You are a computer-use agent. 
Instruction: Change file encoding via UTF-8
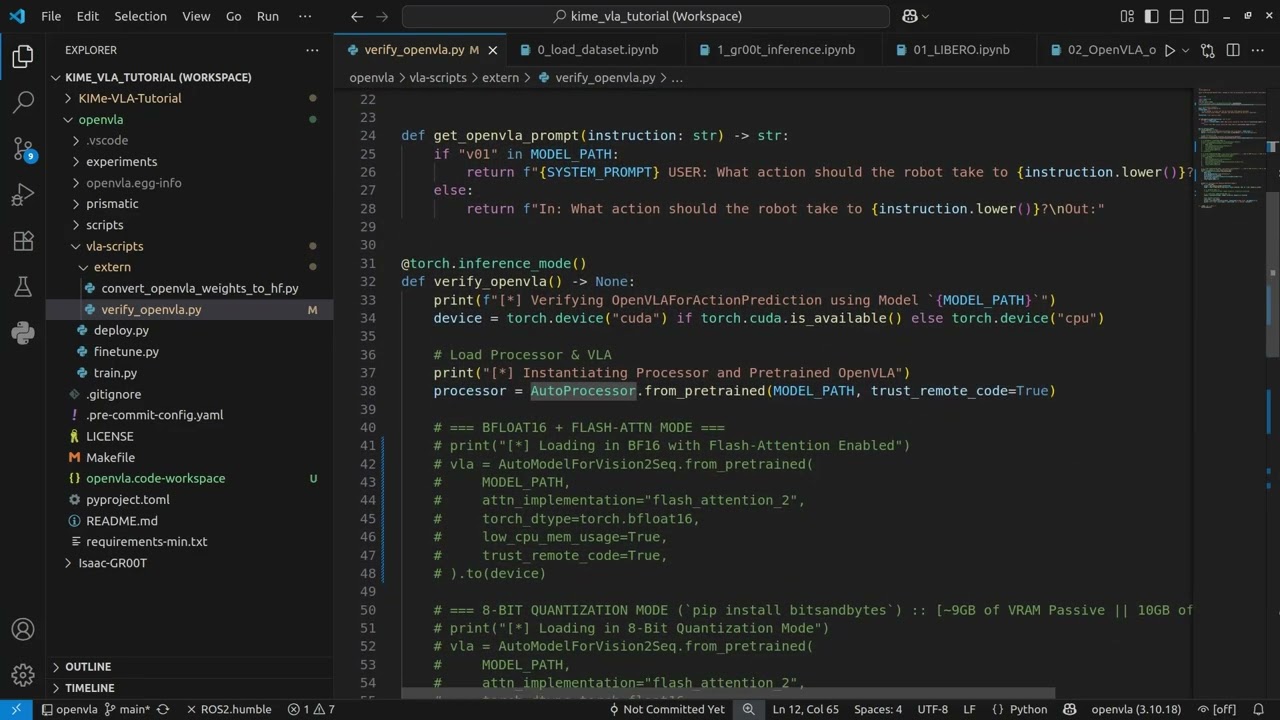point(932,709)
